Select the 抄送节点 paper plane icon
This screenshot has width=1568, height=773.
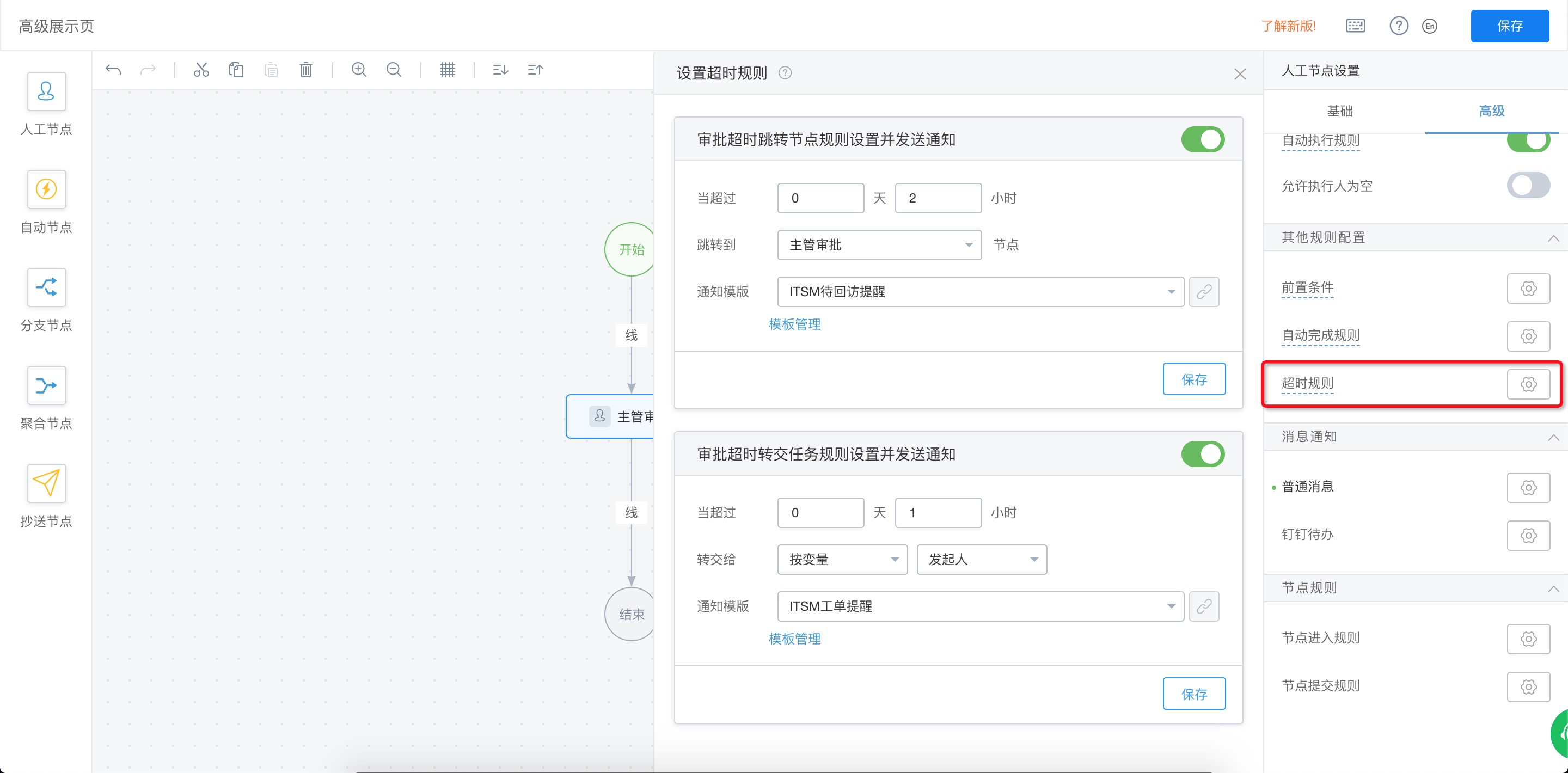click(x=46, y=483)
